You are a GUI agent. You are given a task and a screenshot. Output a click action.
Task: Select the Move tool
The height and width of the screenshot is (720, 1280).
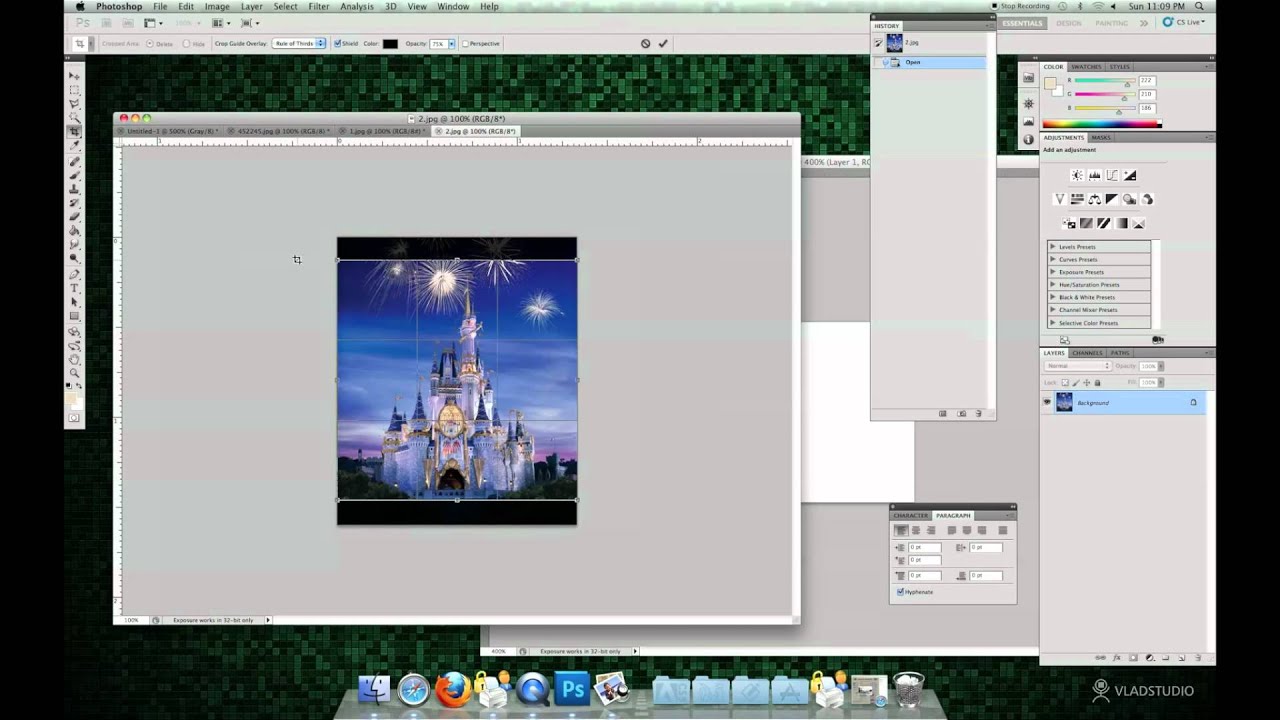pyautogui.click(x=74, y=76)
